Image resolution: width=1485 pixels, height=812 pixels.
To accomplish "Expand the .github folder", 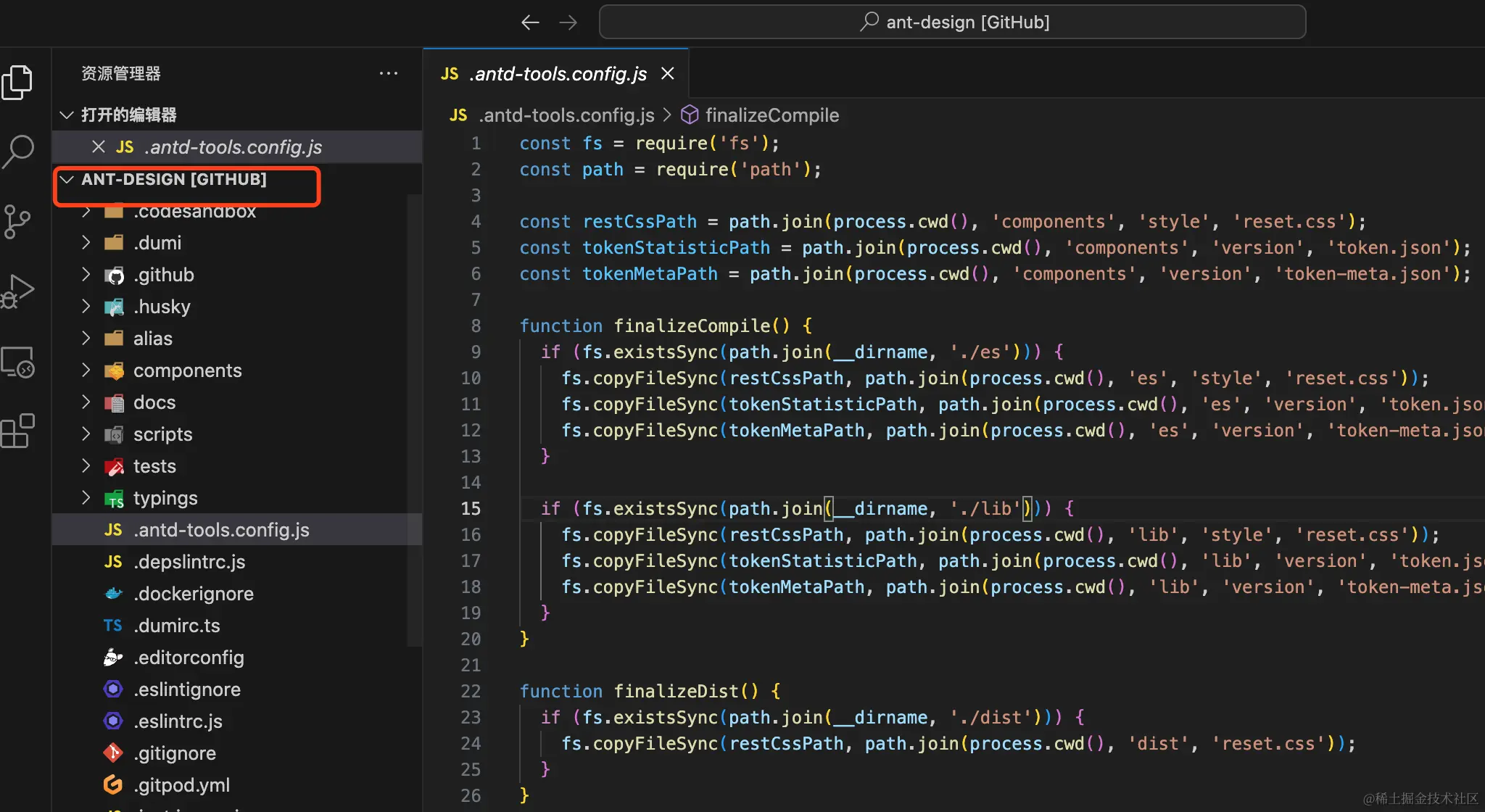I will (x=163, y=275).
